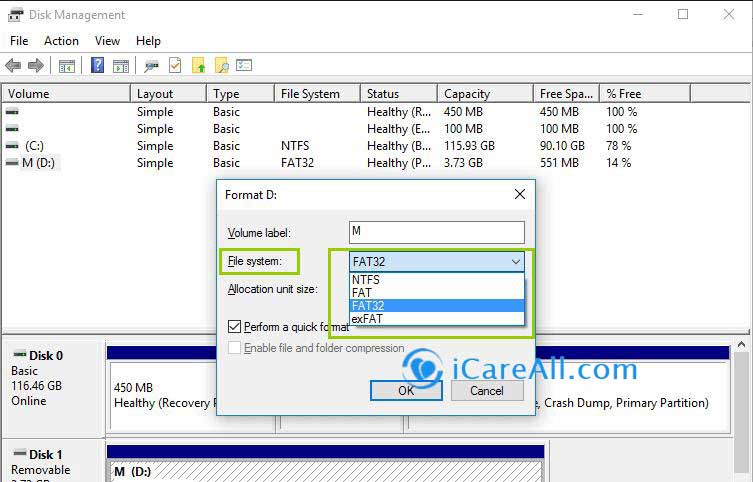Toggle the Show/Hide Action Pane icon

[121, 65]
